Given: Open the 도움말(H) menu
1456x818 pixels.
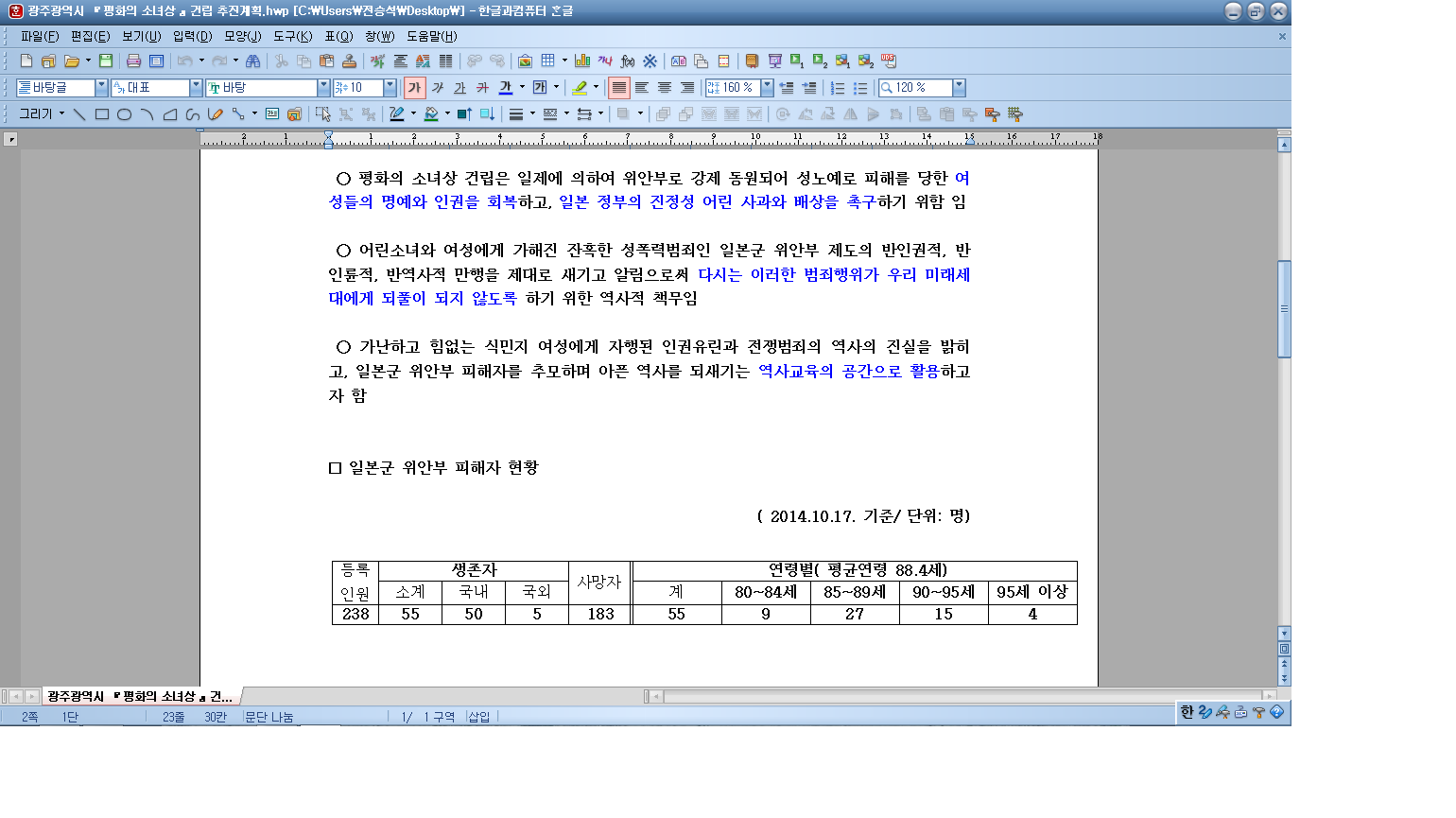Looking at the screenshot, I should (432, 36).
